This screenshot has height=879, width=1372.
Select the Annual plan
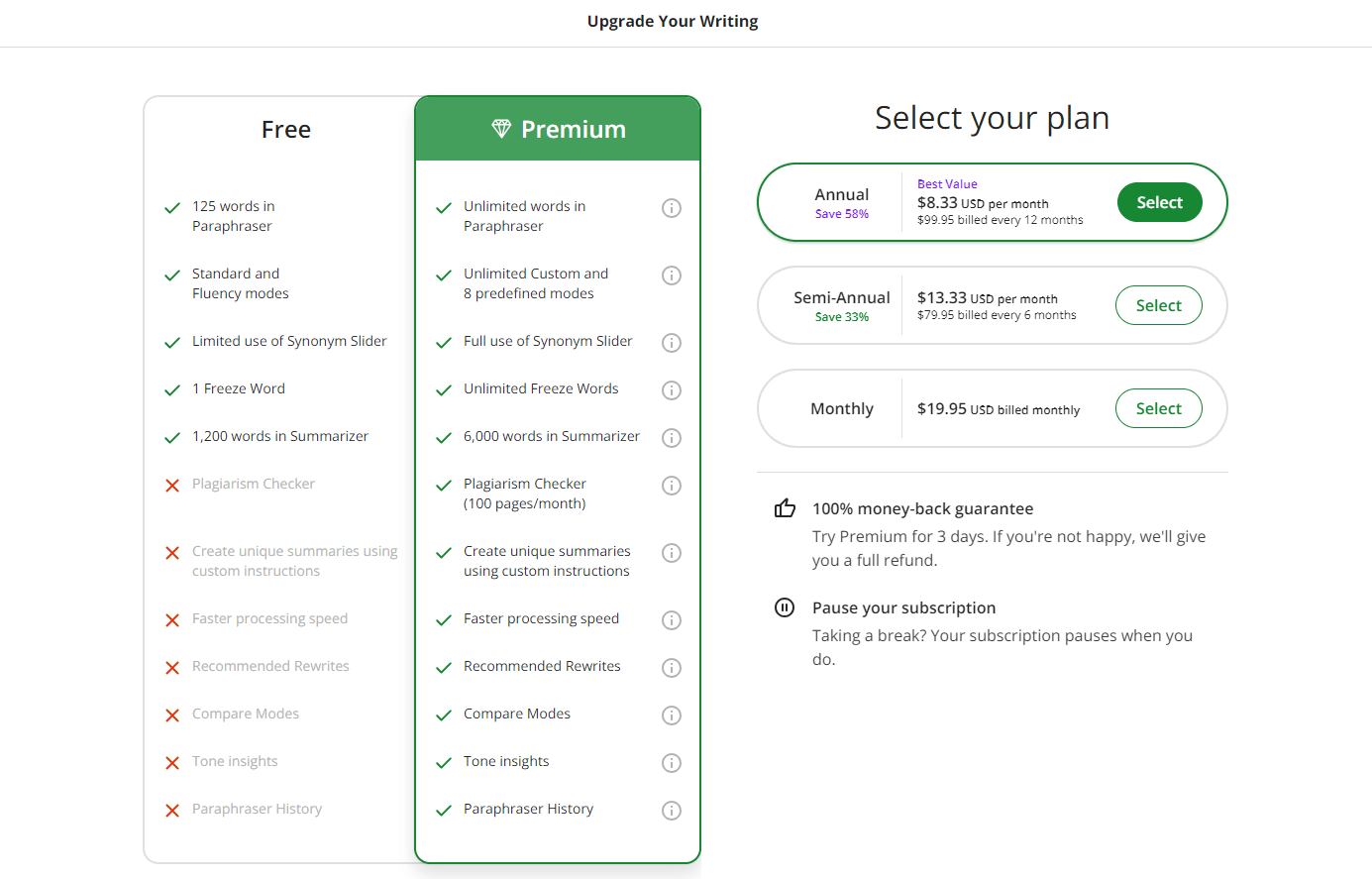[1159, 202]
